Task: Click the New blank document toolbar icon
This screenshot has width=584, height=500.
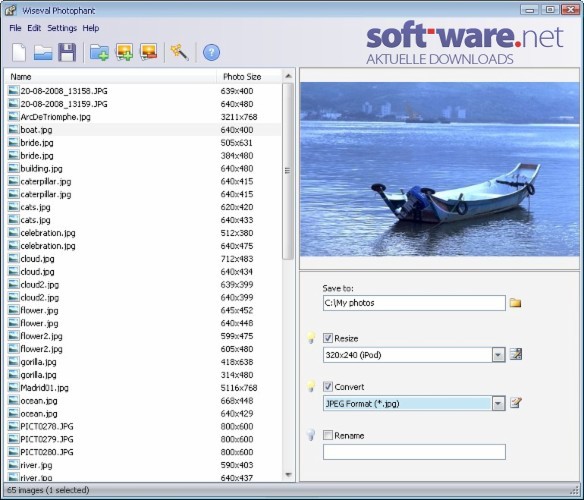Action: pos(19,52)
